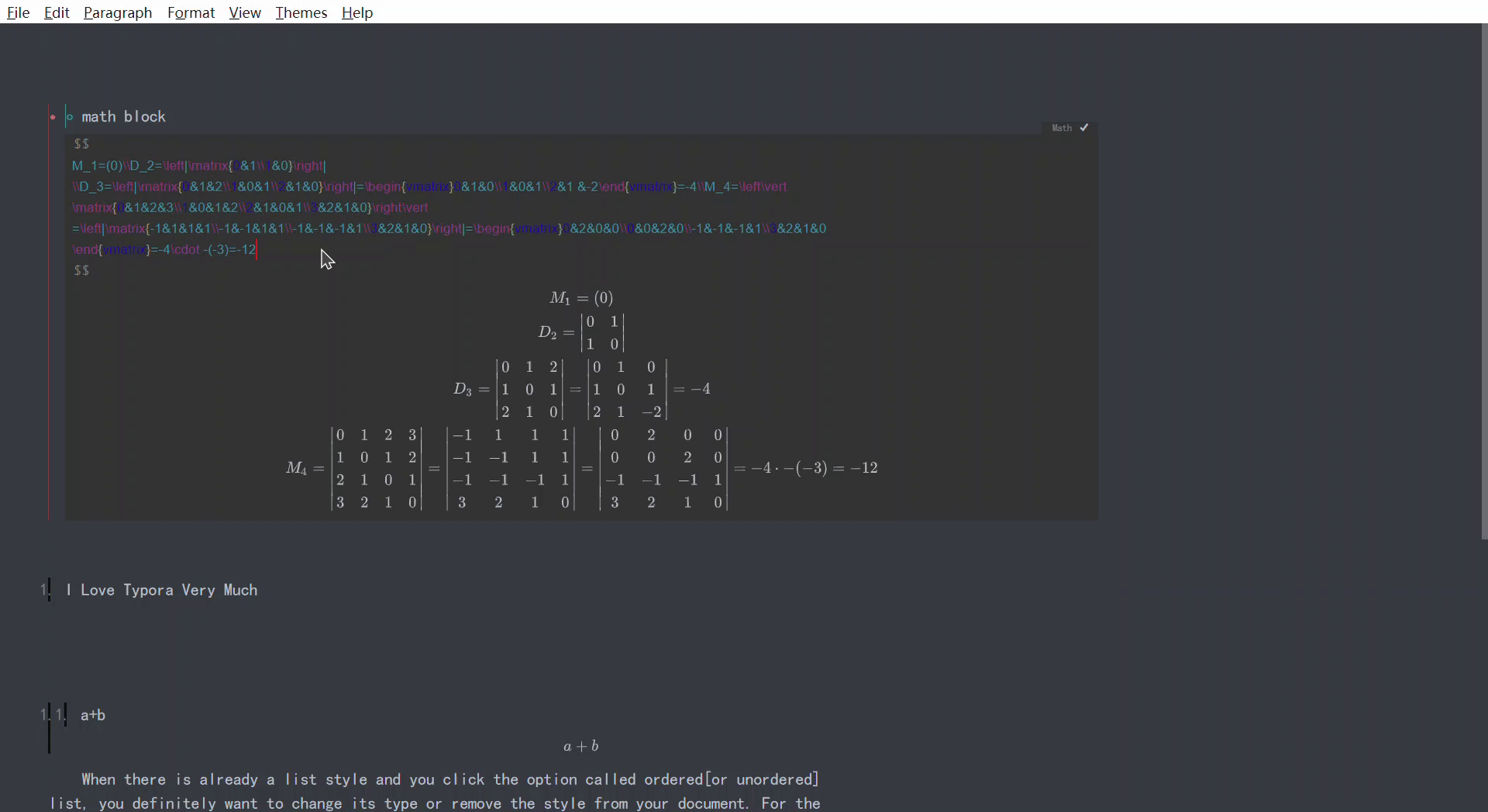Click the 'math block' list item text
Image resolution: width=1488 pixels, height=812 pixels.
(124, 117)
